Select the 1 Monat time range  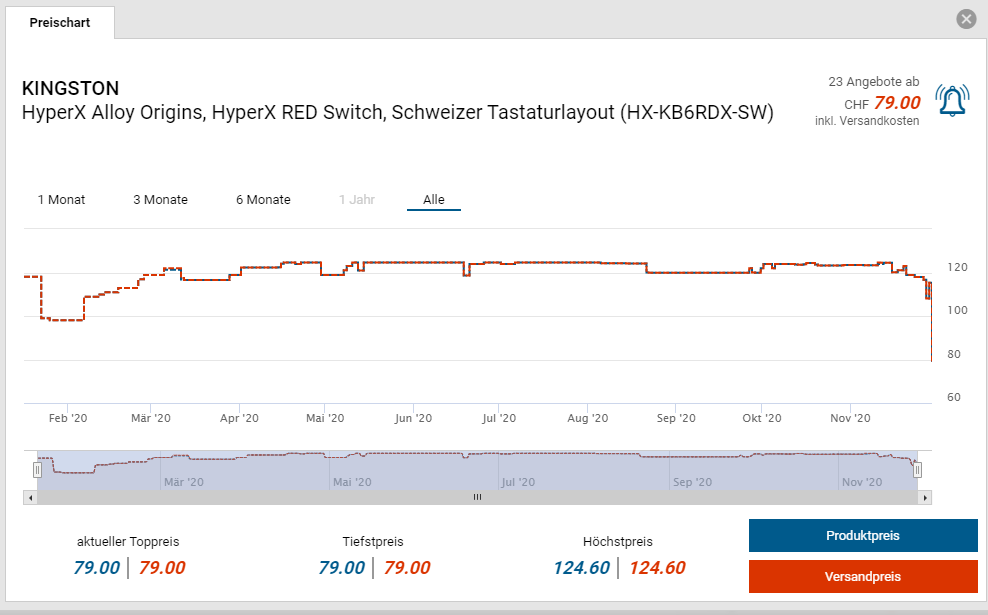point(61,200)
